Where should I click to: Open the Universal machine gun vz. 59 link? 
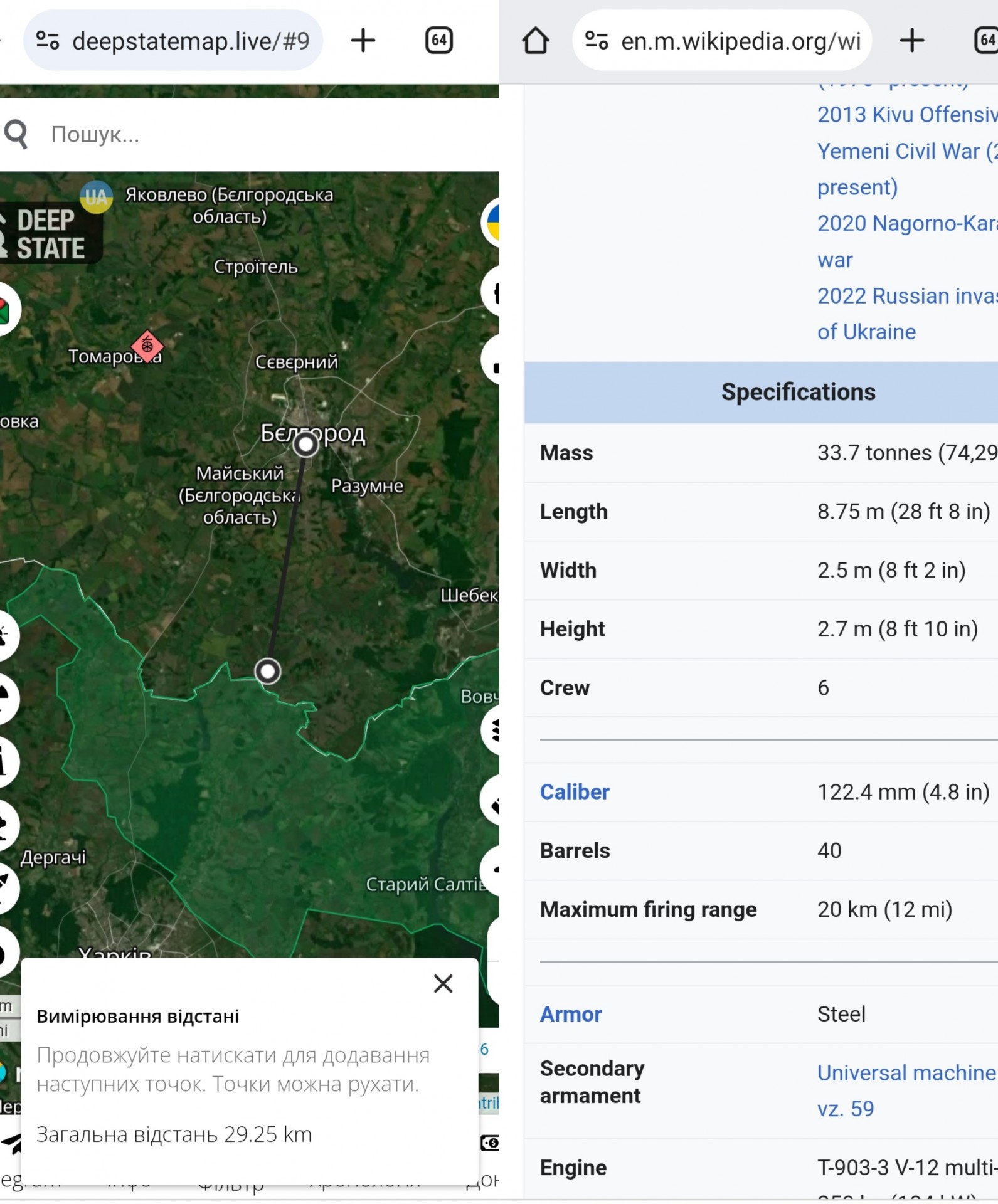tap(907, 1090)
